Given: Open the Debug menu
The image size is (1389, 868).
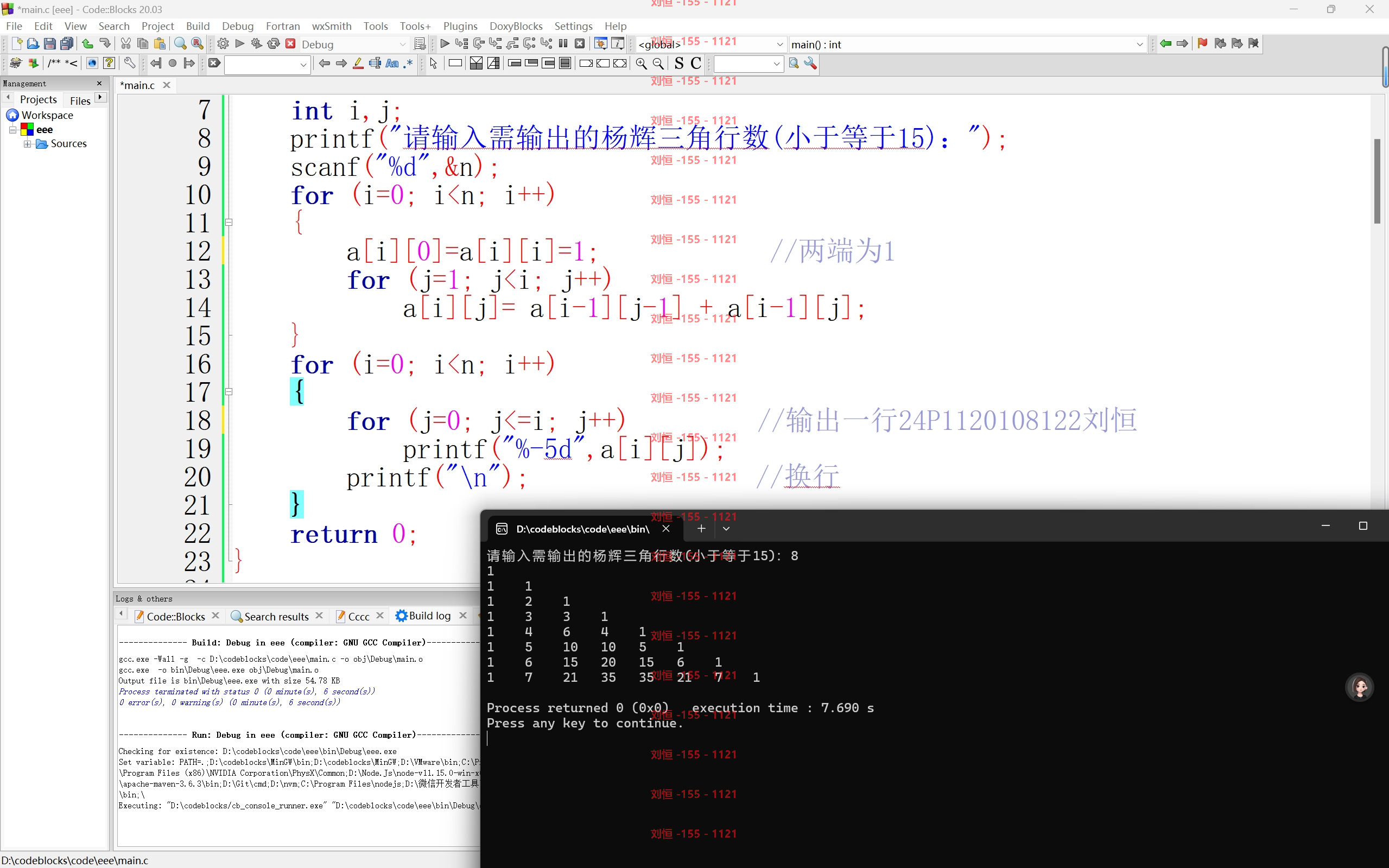Looking at the screenshot, I should click(x=238, y=26).
